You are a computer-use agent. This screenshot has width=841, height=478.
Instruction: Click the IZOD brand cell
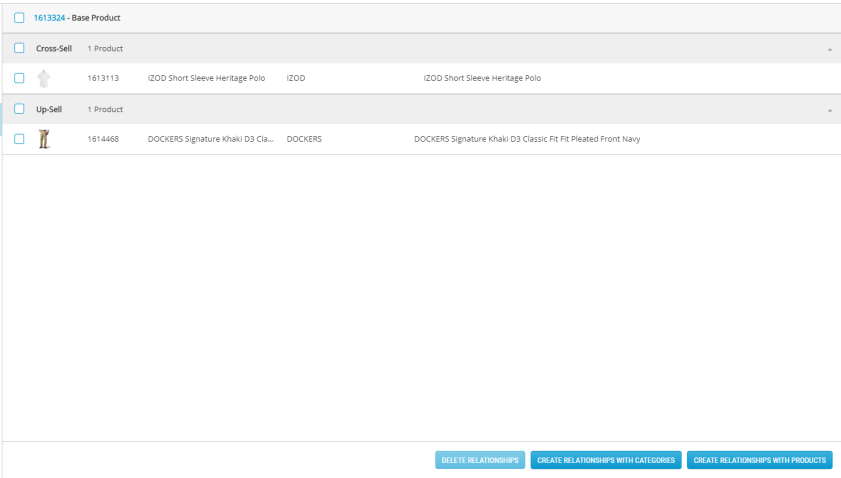296,79
